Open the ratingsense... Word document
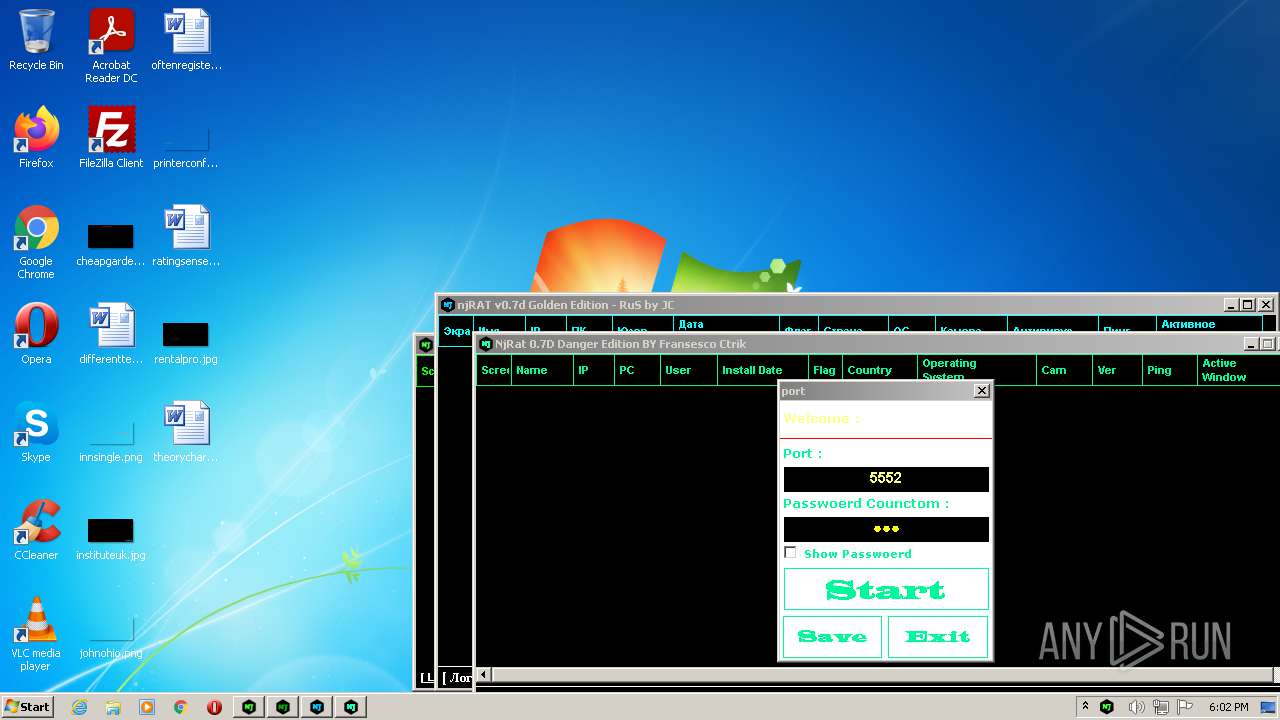1280x720 pixels. click(186, 237)
